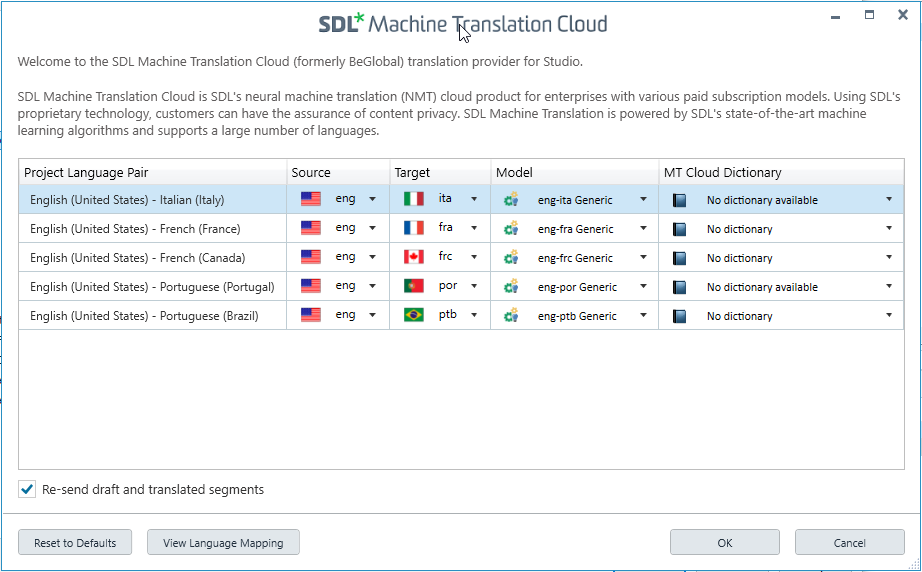This screenshot has height=572, width=922.
Task: Click the dictionary book icon in the Italian row
Action: pos(679,200)
